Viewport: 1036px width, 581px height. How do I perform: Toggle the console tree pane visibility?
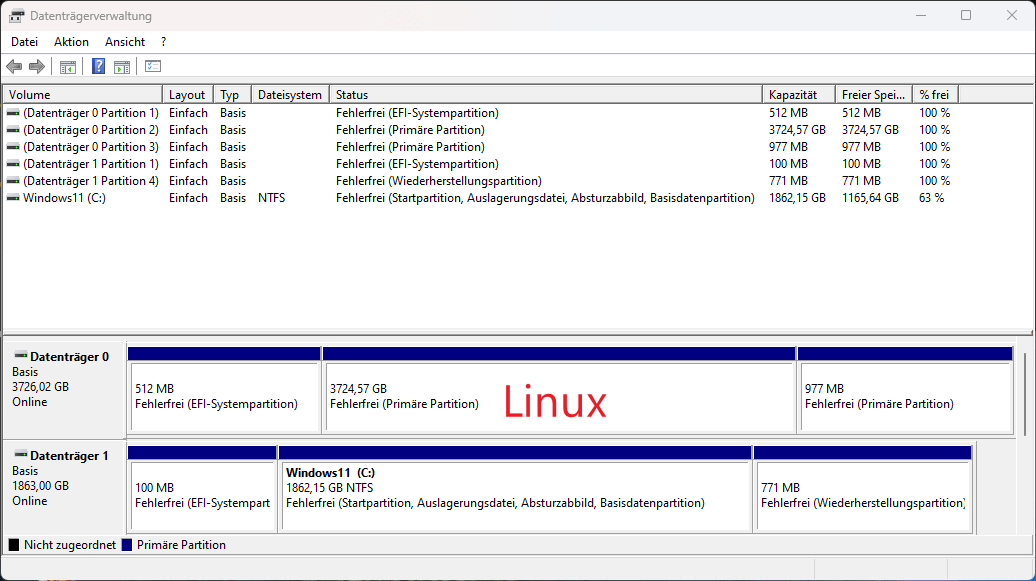67,66
